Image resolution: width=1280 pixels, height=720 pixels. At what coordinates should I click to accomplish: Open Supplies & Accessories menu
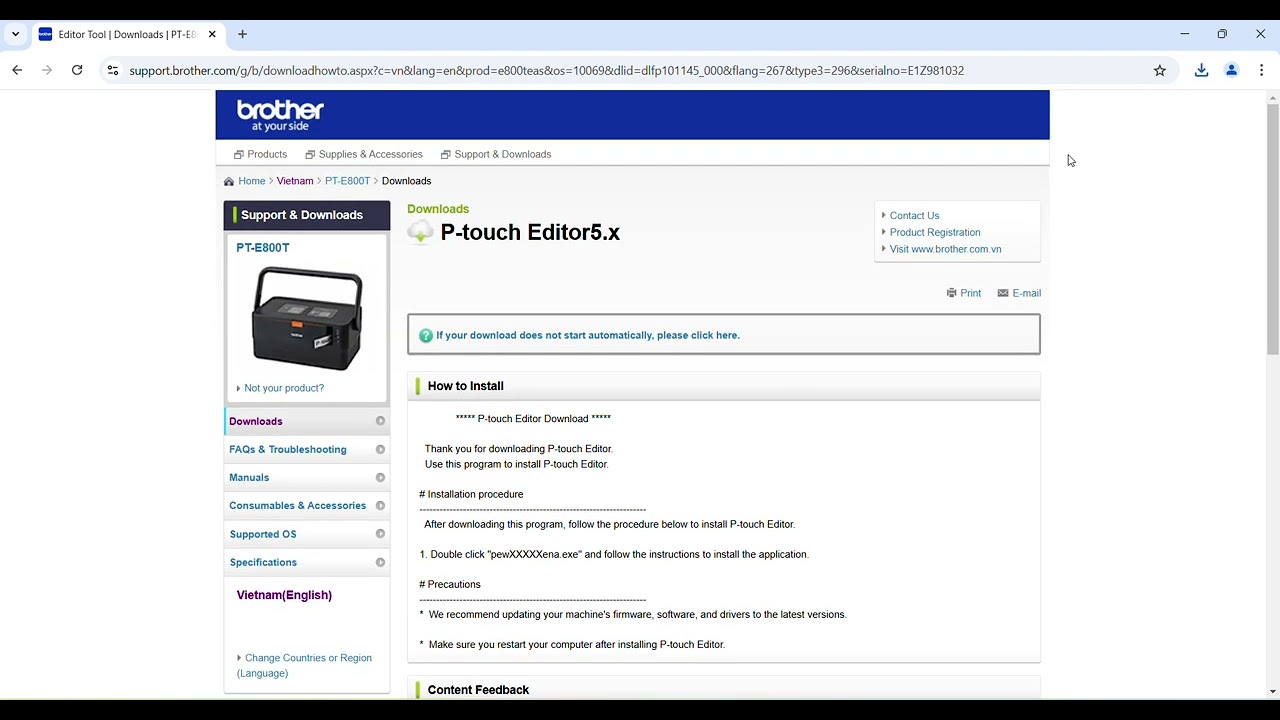coord(364,154)
